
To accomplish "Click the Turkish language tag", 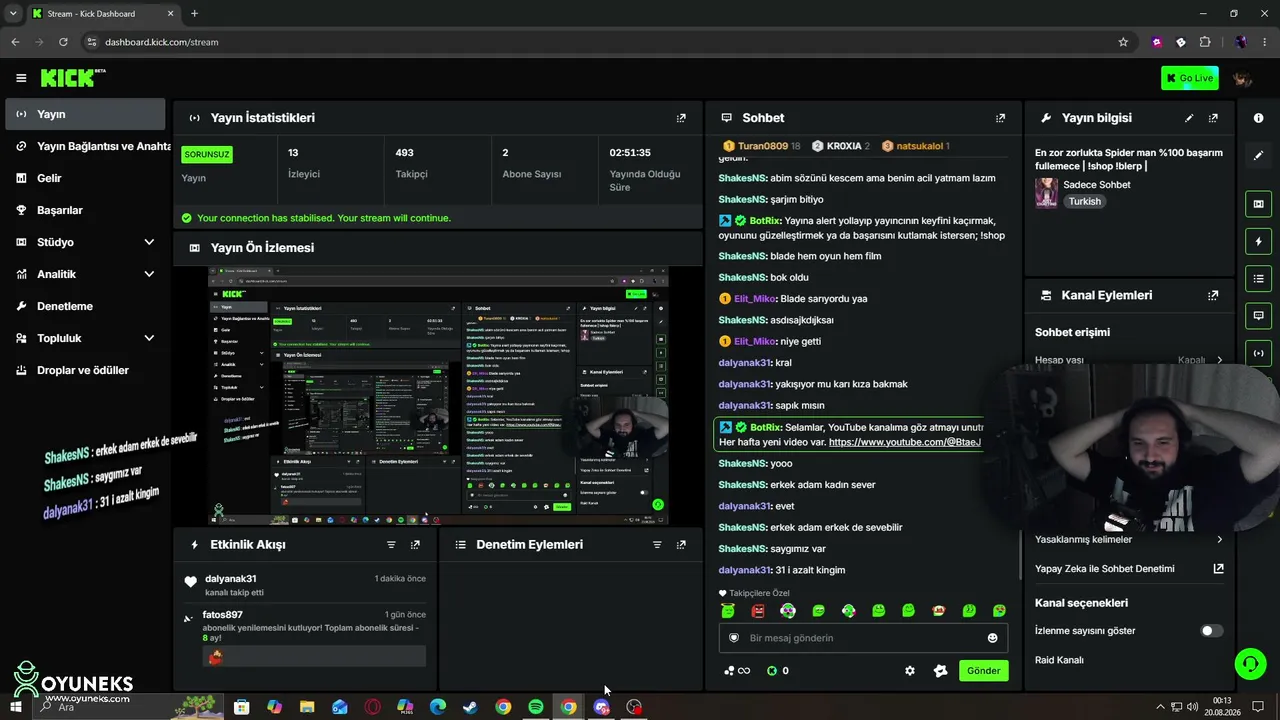I will coord(1084,201).
